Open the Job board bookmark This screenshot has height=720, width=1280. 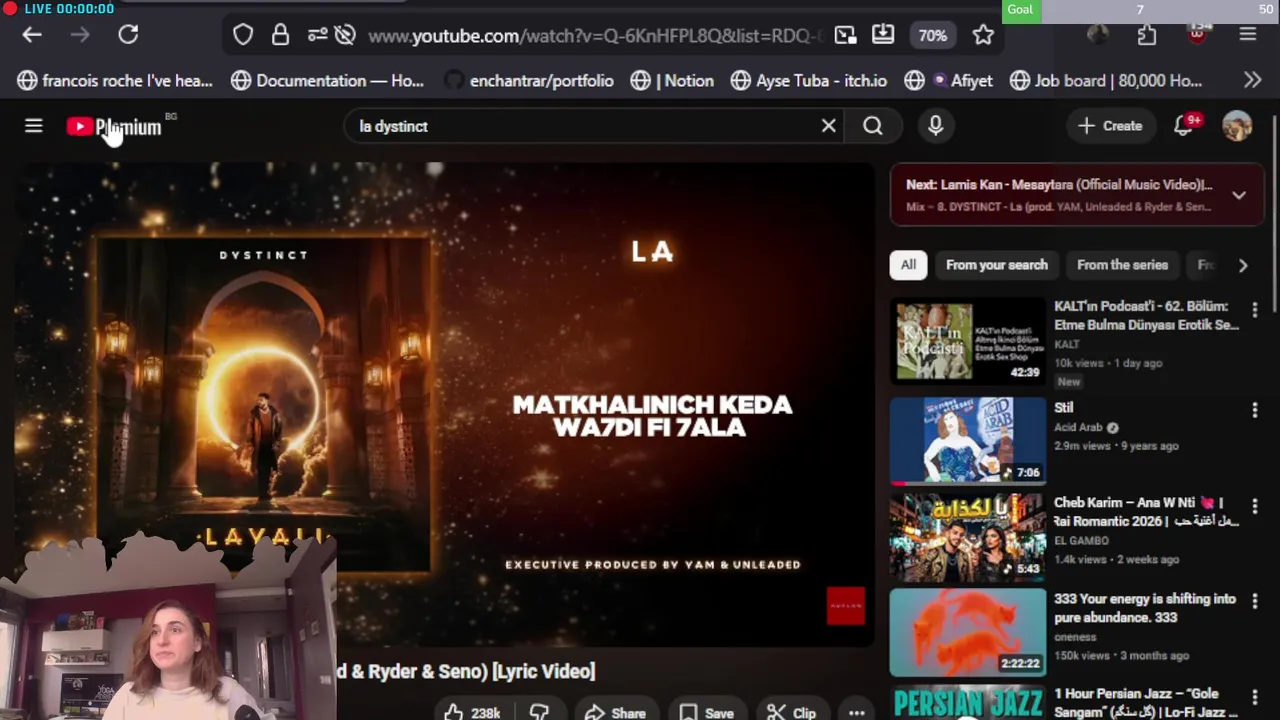1106,81
